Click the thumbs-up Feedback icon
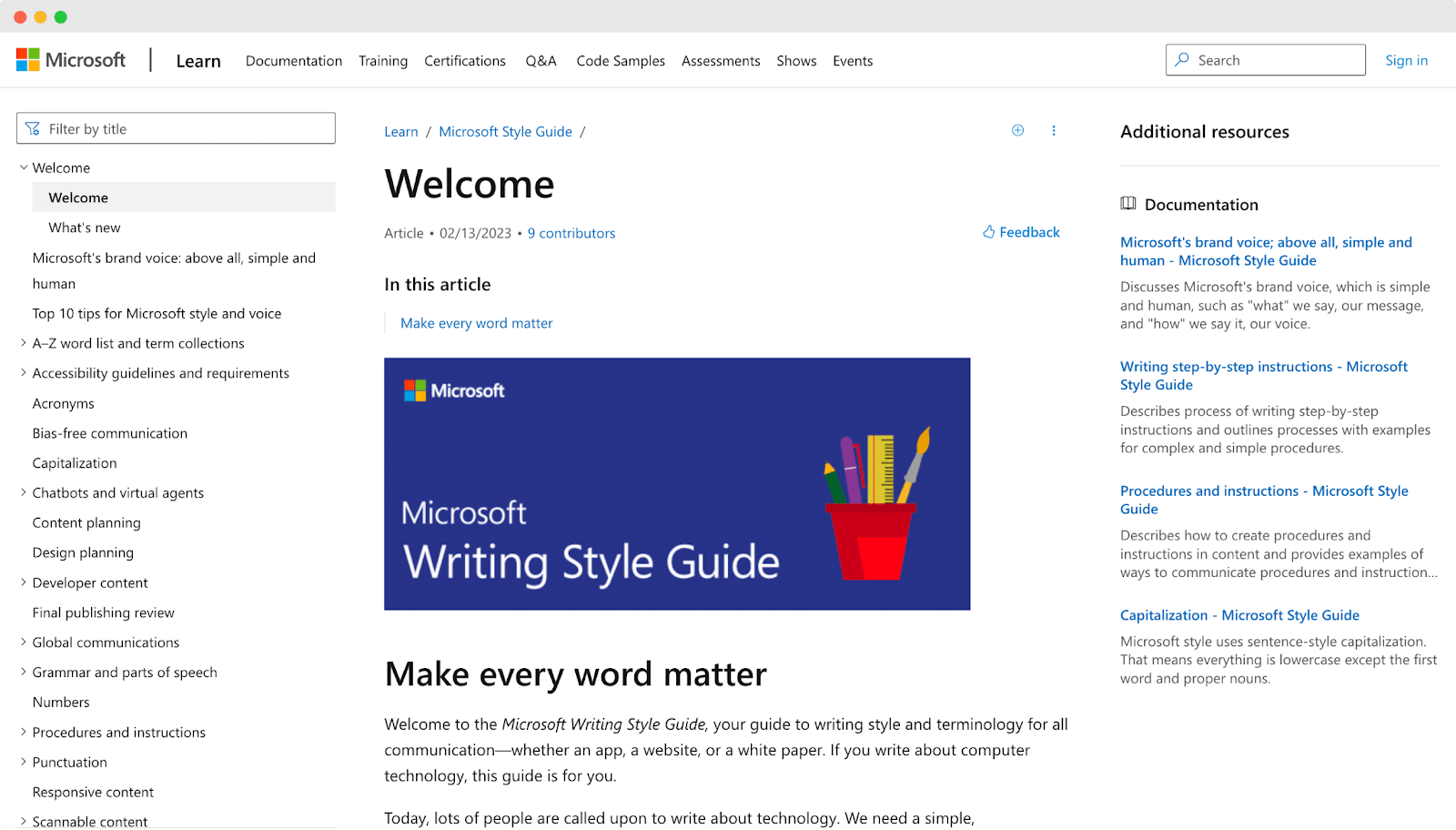 [x=988, y=232]
